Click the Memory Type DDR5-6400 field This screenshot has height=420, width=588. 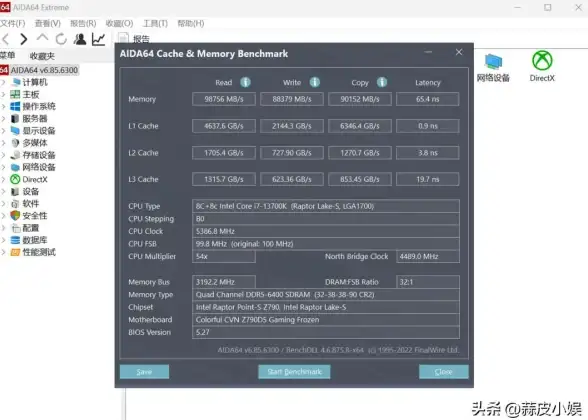coord(326,294)
